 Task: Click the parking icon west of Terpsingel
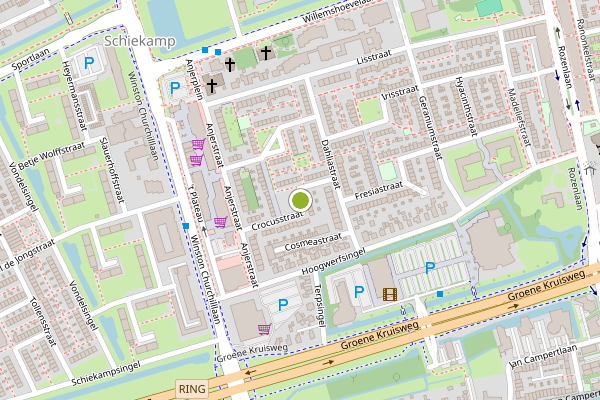click(283, 305)
